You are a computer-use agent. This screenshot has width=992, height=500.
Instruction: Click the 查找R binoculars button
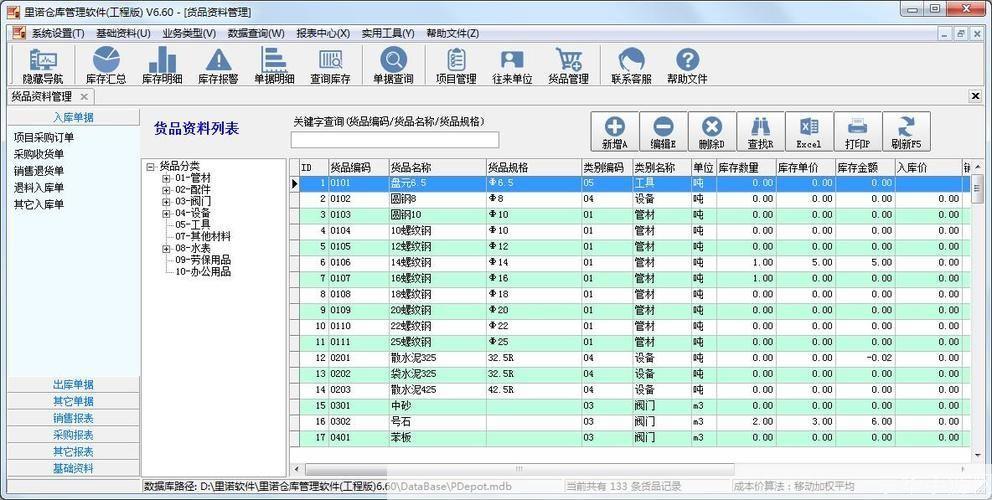(x=760, y=132)
